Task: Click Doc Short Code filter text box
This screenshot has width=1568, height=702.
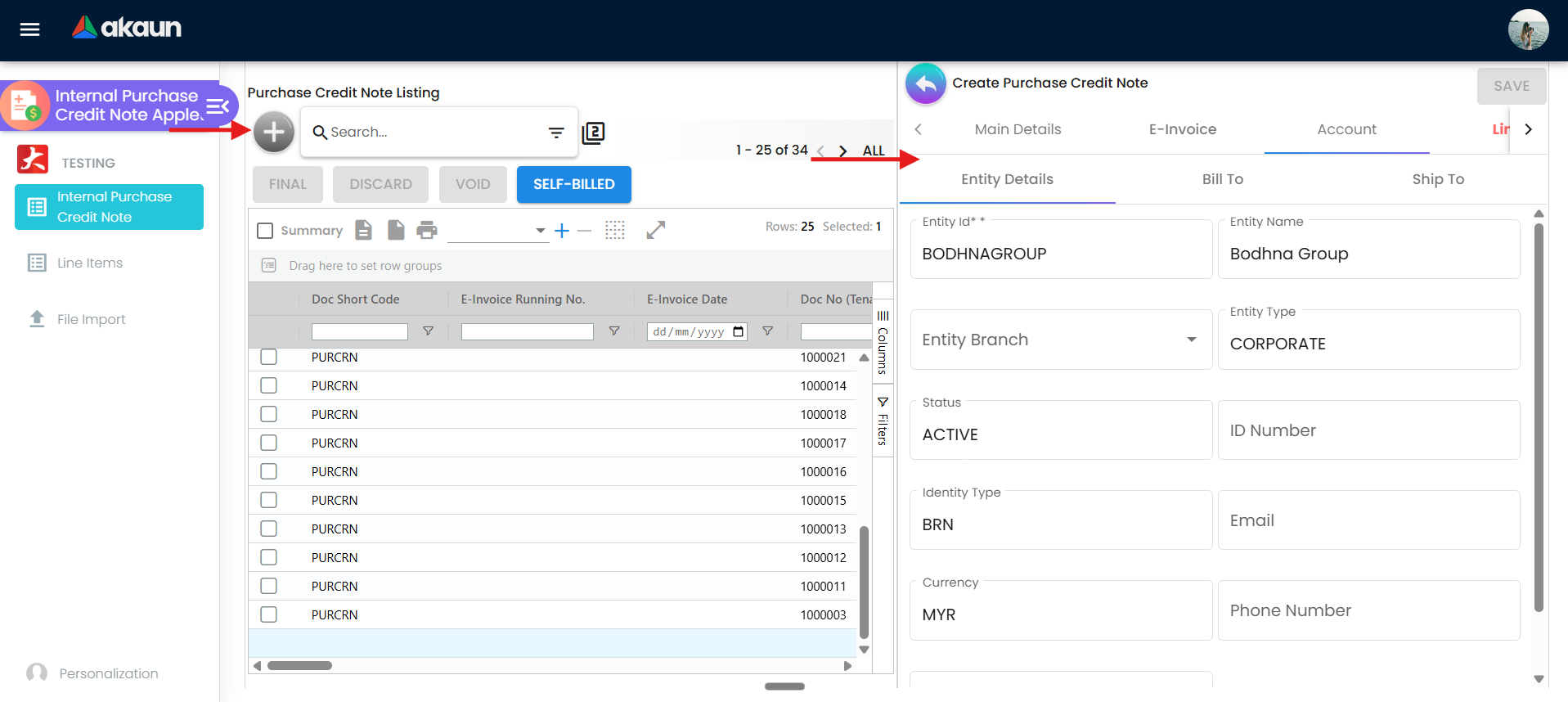Action: pos(360,331)
